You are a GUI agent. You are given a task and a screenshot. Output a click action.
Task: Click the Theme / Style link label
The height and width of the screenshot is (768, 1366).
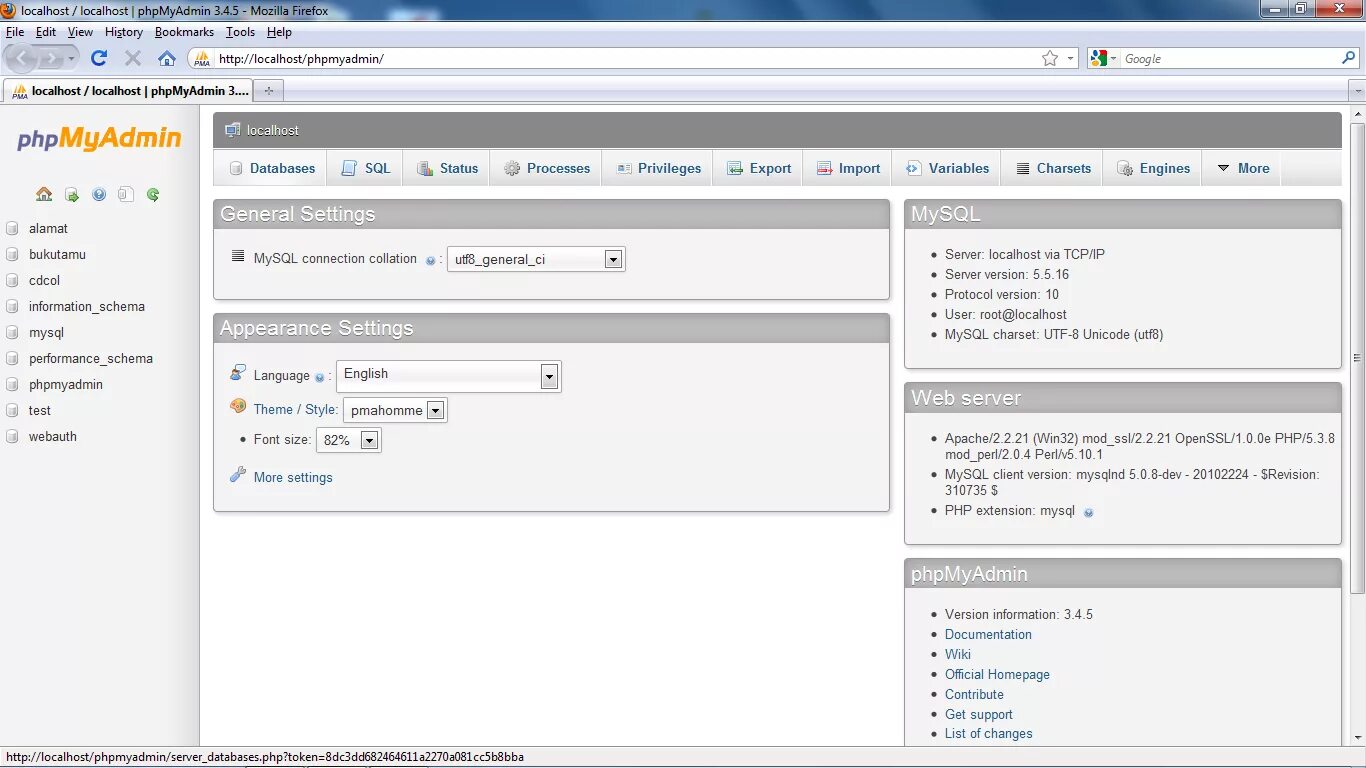coord(296,409)
